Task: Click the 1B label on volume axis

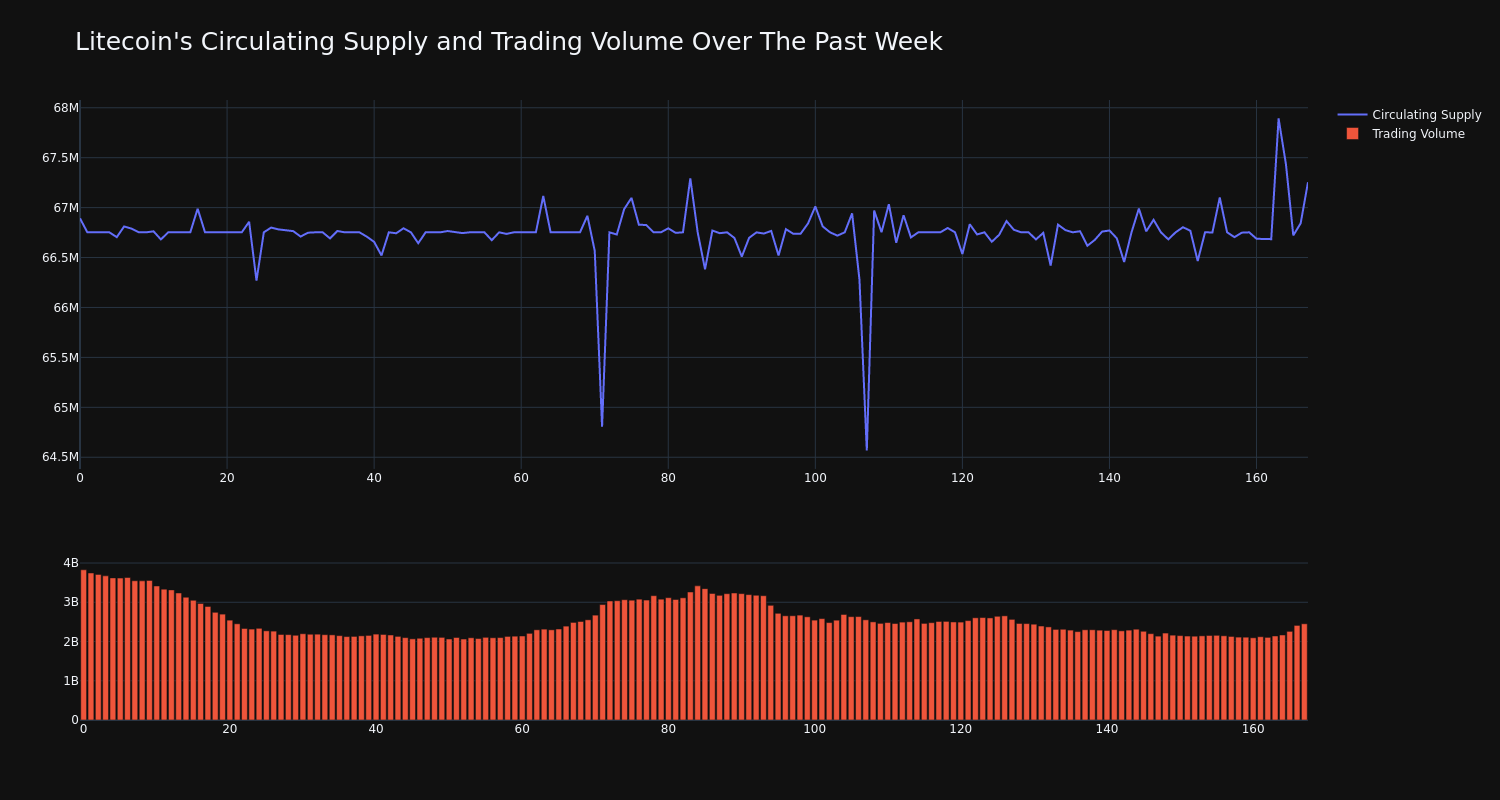Action: [x=71, y=680]
